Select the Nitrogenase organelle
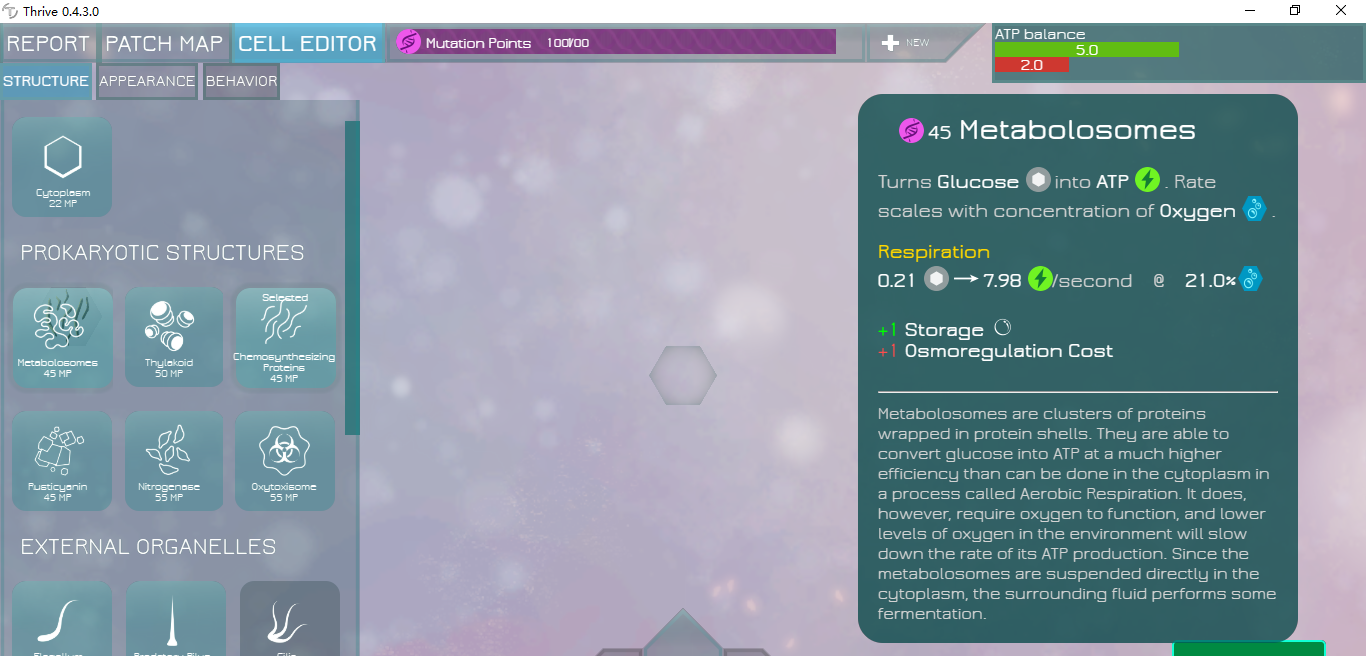The height and width of the screenshot is (656, 1366). (x=174, y=460)
